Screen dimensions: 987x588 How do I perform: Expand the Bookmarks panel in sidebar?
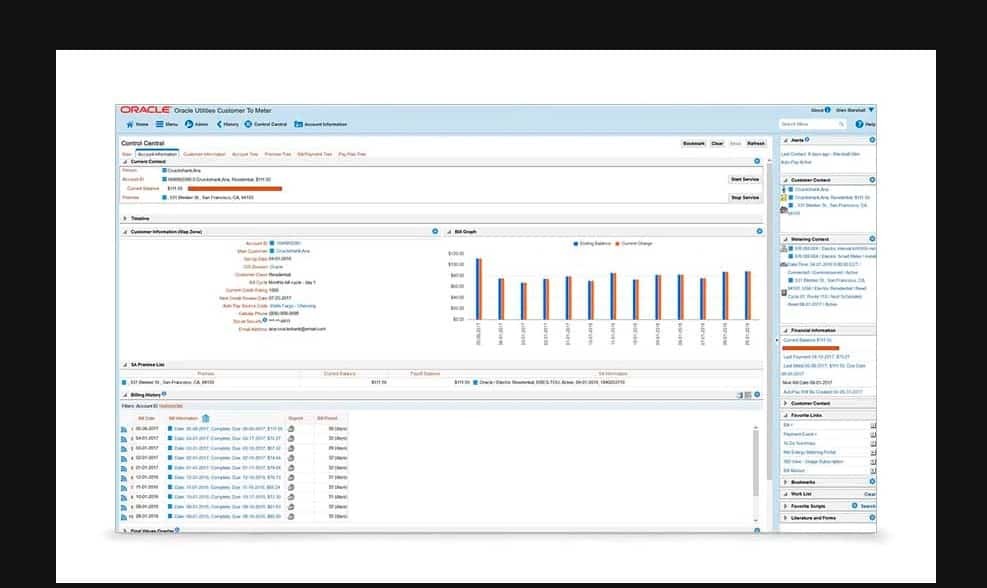(x=785, y=482)
